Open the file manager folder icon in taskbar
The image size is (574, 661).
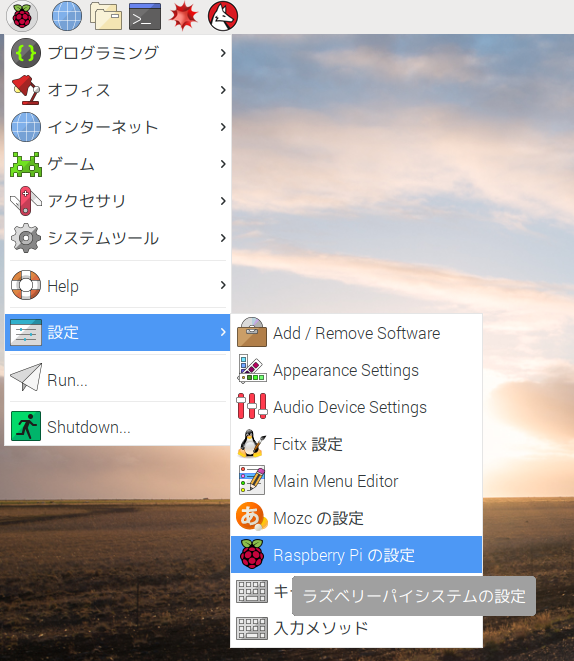tap(106, 16)
